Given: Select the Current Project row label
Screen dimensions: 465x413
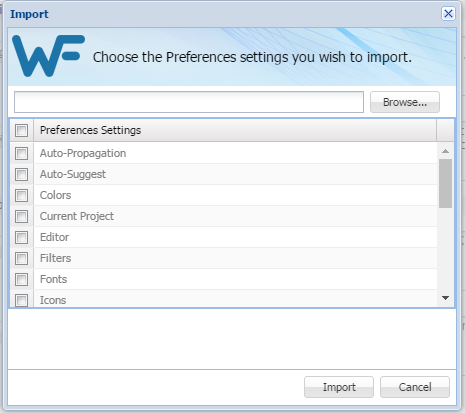Looking at the screenshot, I should (x=77, y=216).
